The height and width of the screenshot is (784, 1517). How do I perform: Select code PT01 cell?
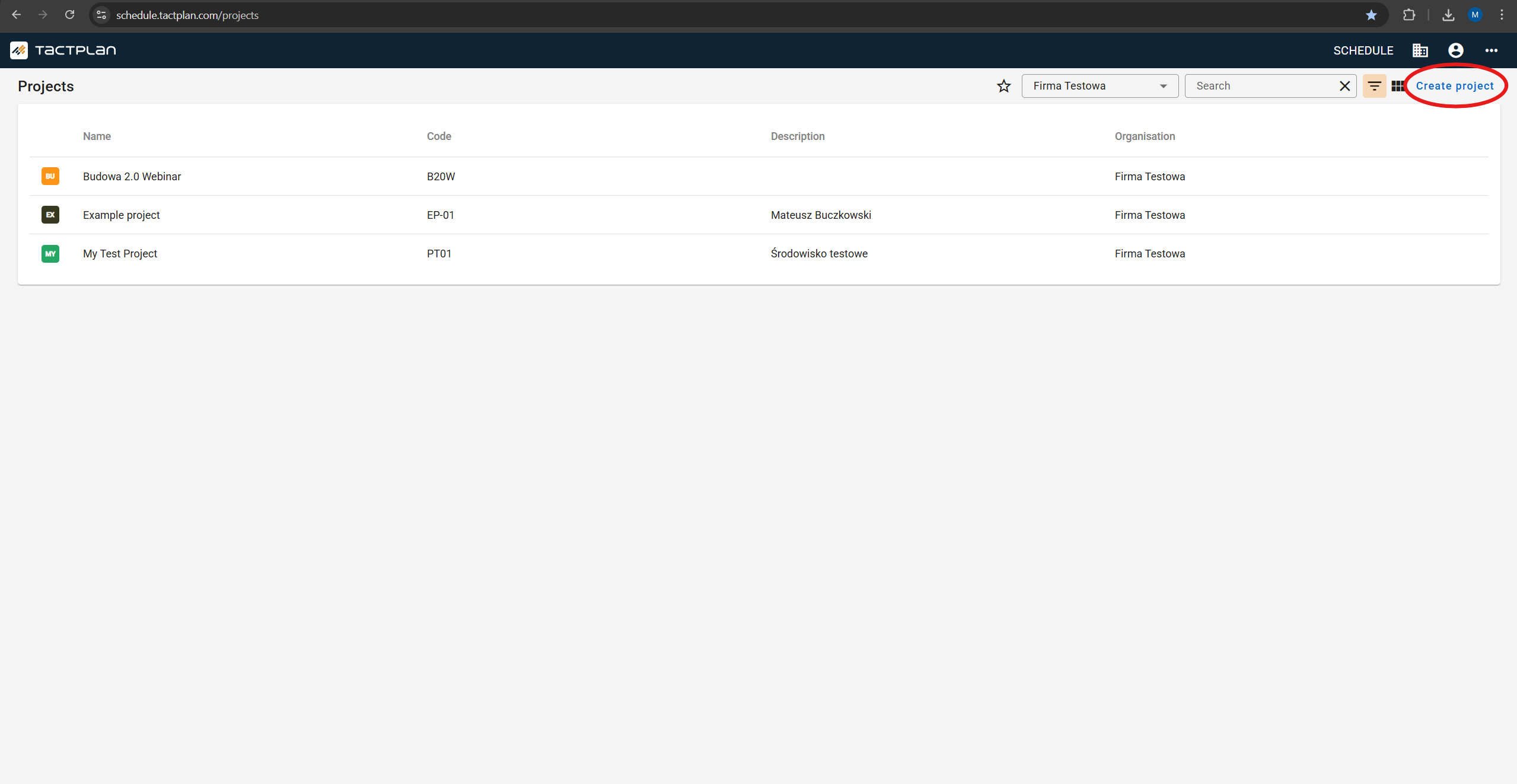point(439,253)
